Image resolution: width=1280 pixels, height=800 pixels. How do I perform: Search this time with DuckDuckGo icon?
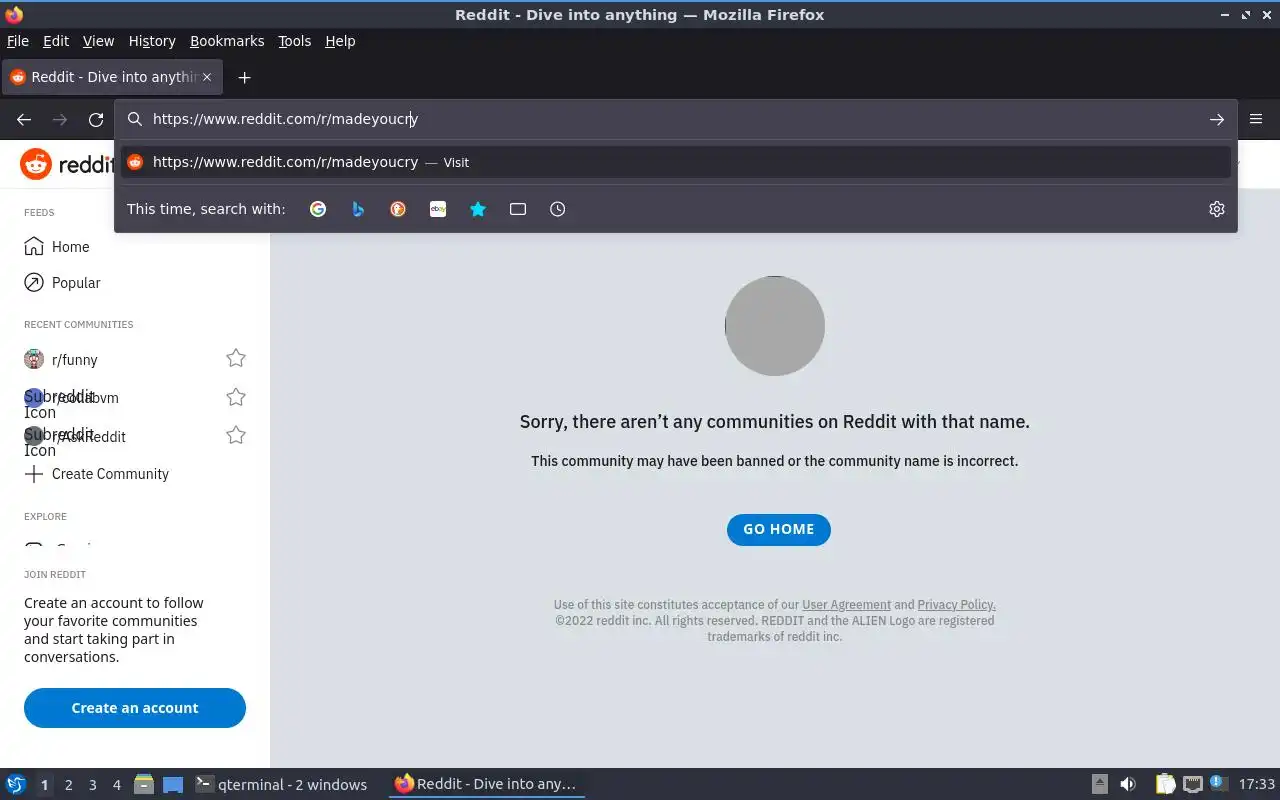click(x=398, y=209)
